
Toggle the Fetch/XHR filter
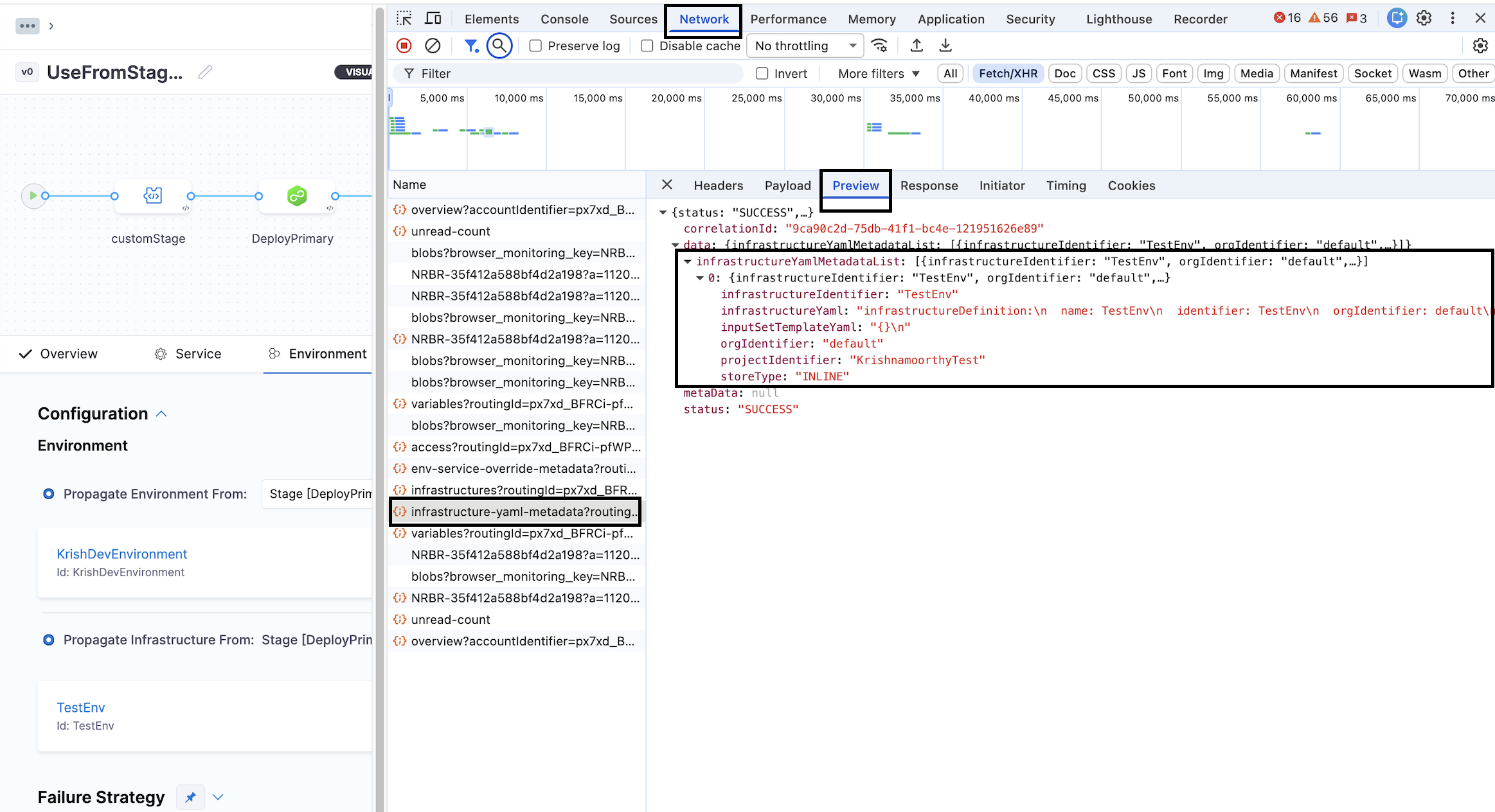(x=1008, y=73)
